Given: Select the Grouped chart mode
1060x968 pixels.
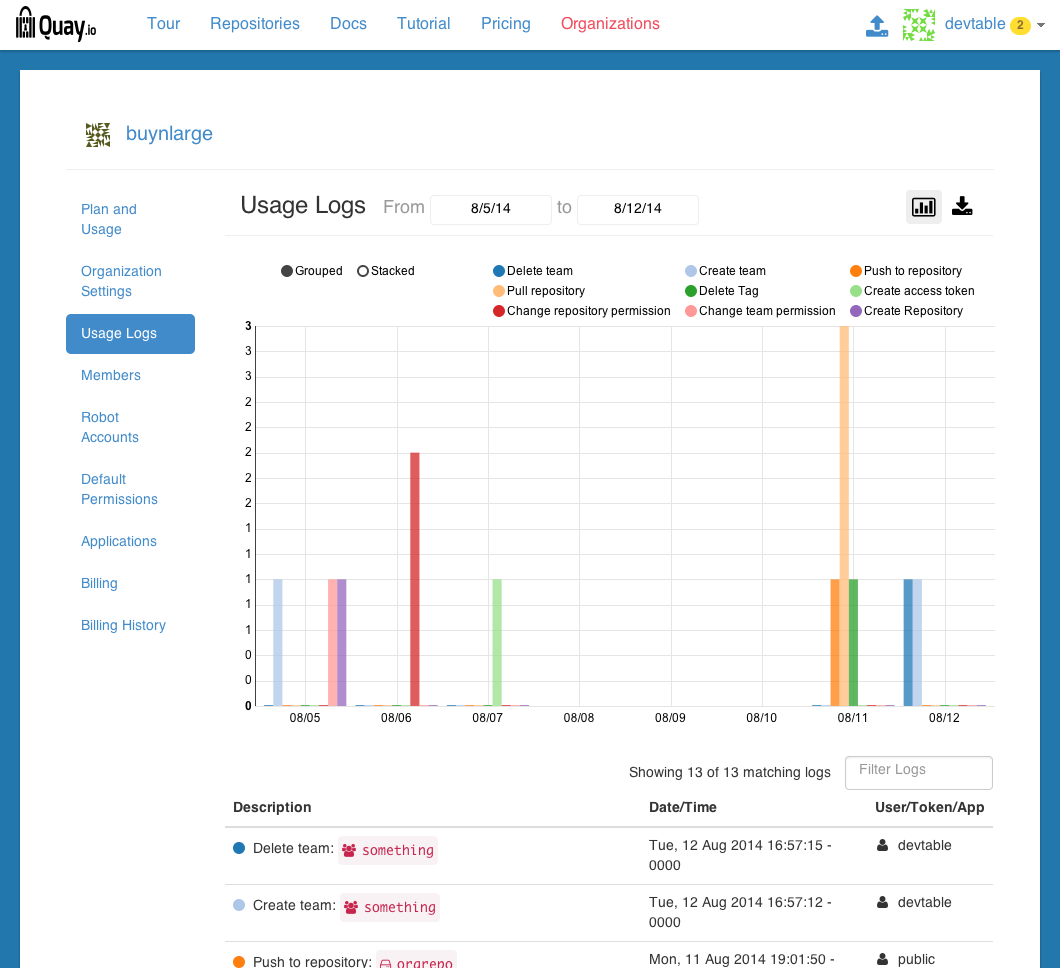Looking at the screenshot, I should point(312,271).
